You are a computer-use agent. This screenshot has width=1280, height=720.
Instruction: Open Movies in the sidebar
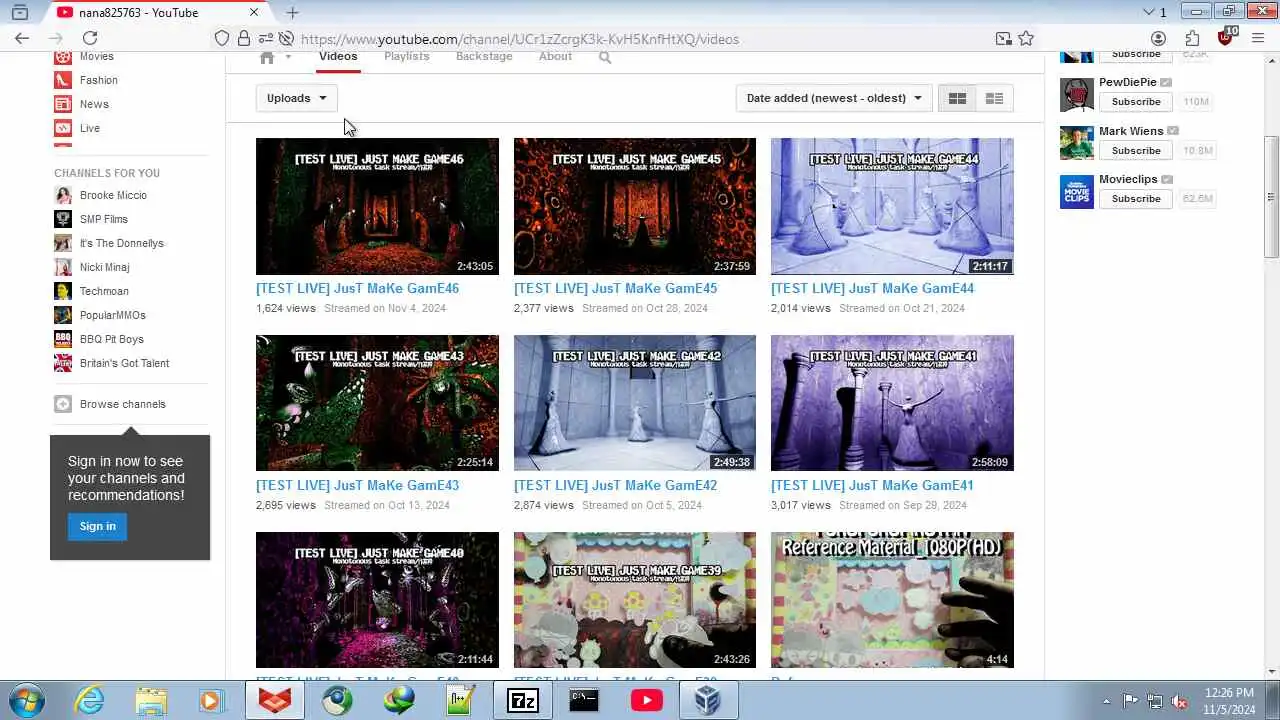[x=97, y=56]
